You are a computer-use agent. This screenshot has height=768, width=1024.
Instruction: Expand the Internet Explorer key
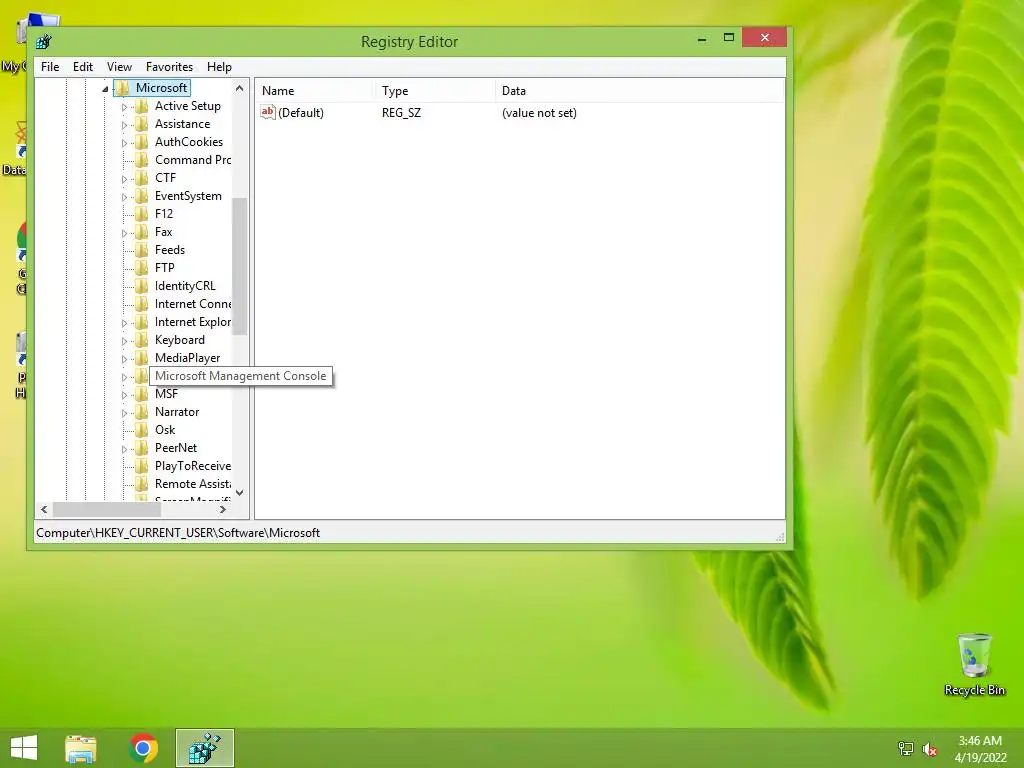click(x=124, y=323)
